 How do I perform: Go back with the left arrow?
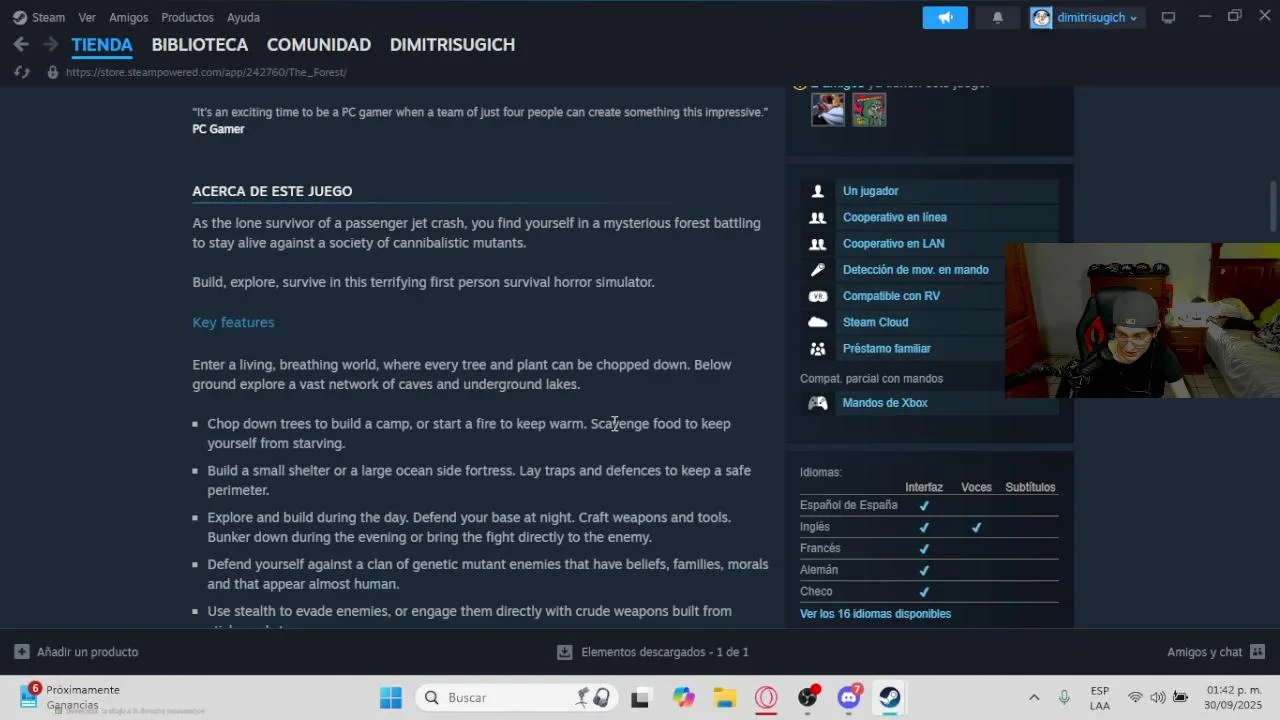point(21,44)
